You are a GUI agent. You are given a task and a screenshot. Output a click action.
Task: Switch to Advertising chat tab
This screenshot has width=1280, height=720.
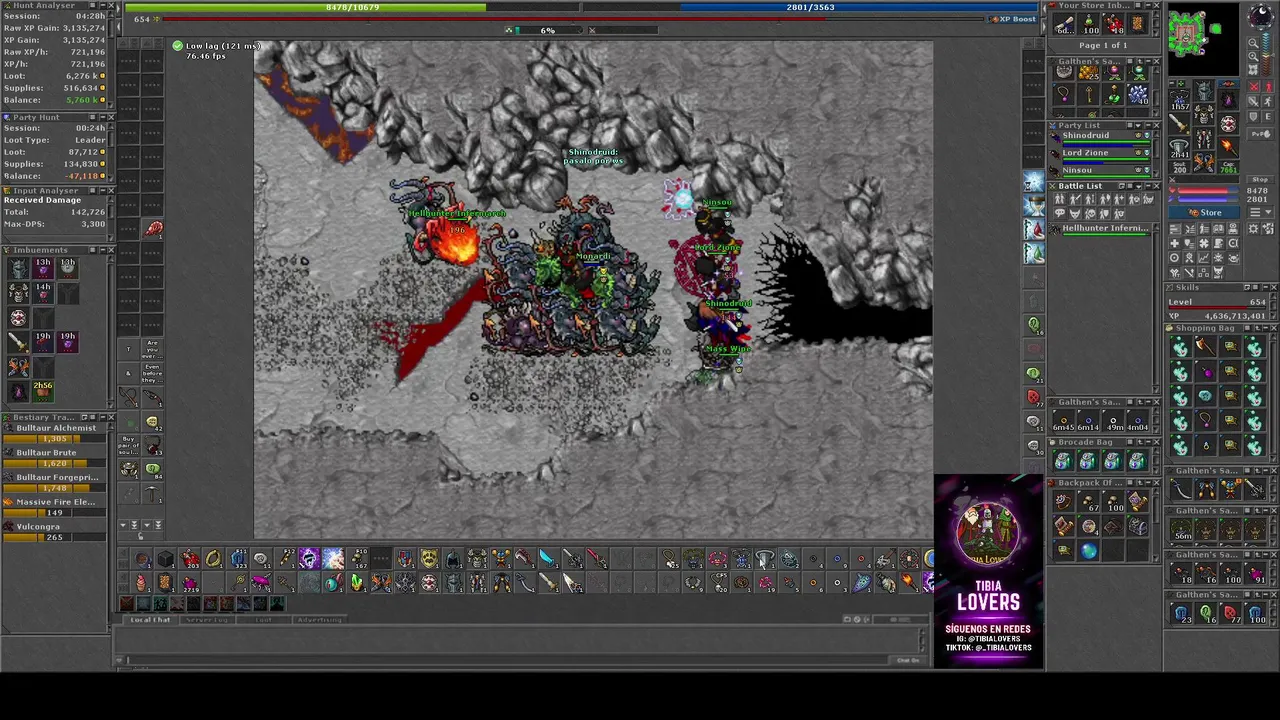coord(320,620)
